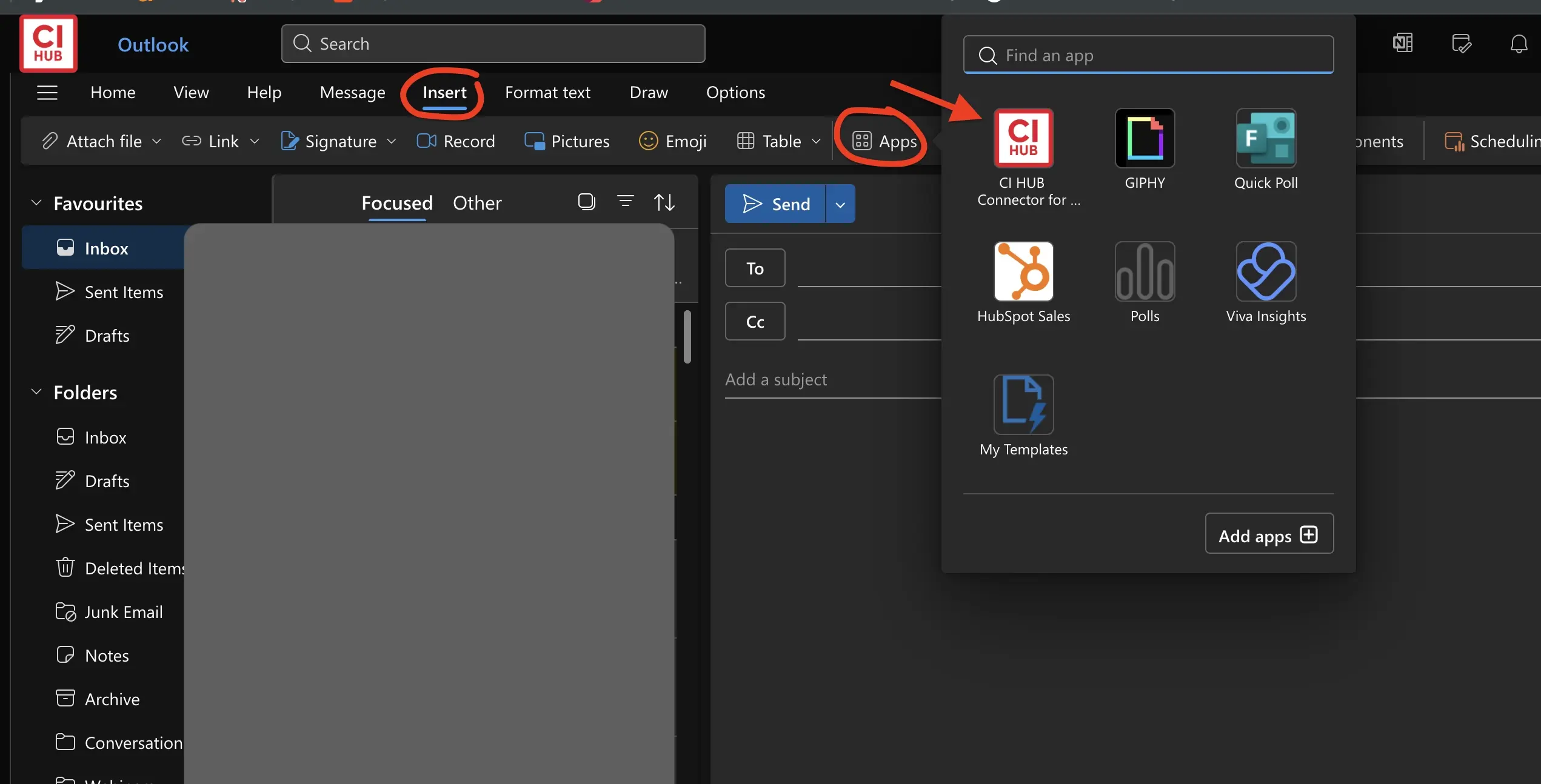Click the Apps button in ribbon
This screenshot has height=784, width=1541.
(x=884, y=141)
